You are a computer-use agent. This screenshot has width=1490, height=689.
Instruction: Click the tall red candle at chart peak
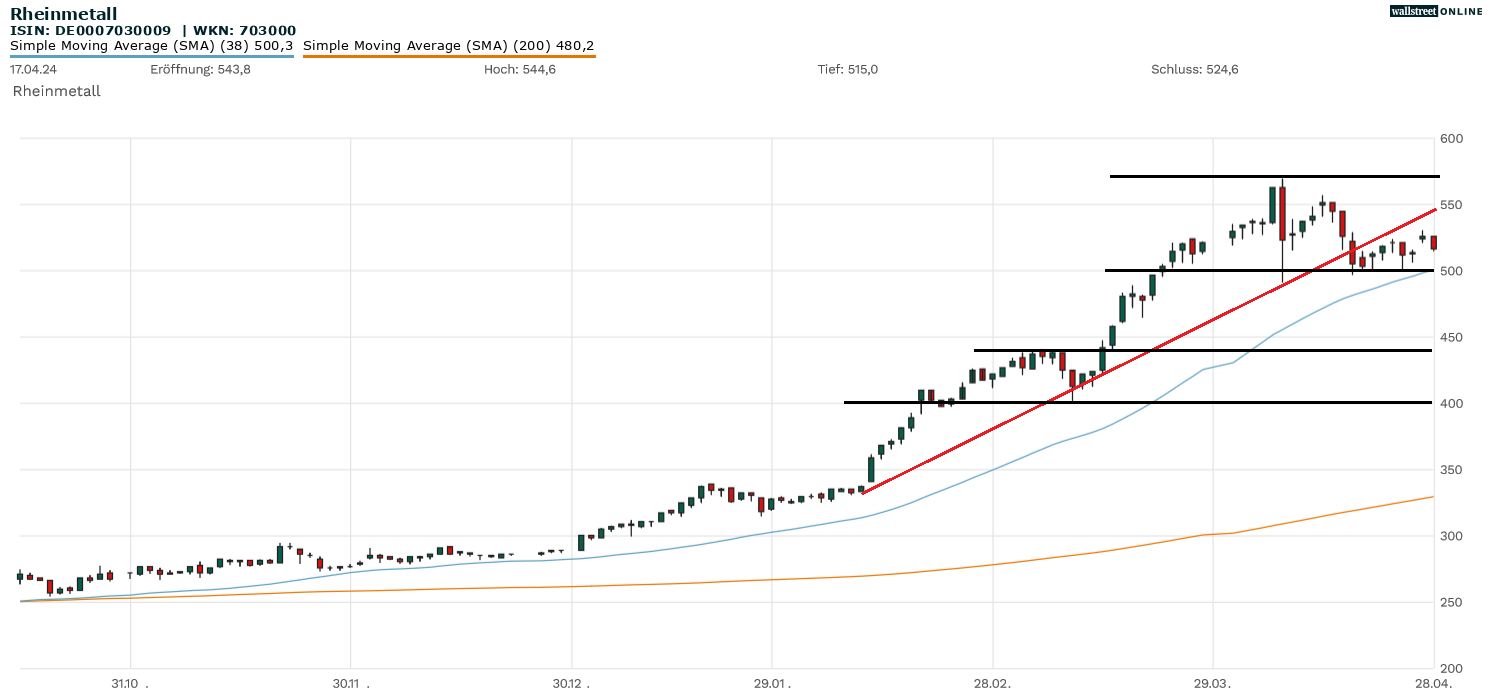coord(1282,213)
